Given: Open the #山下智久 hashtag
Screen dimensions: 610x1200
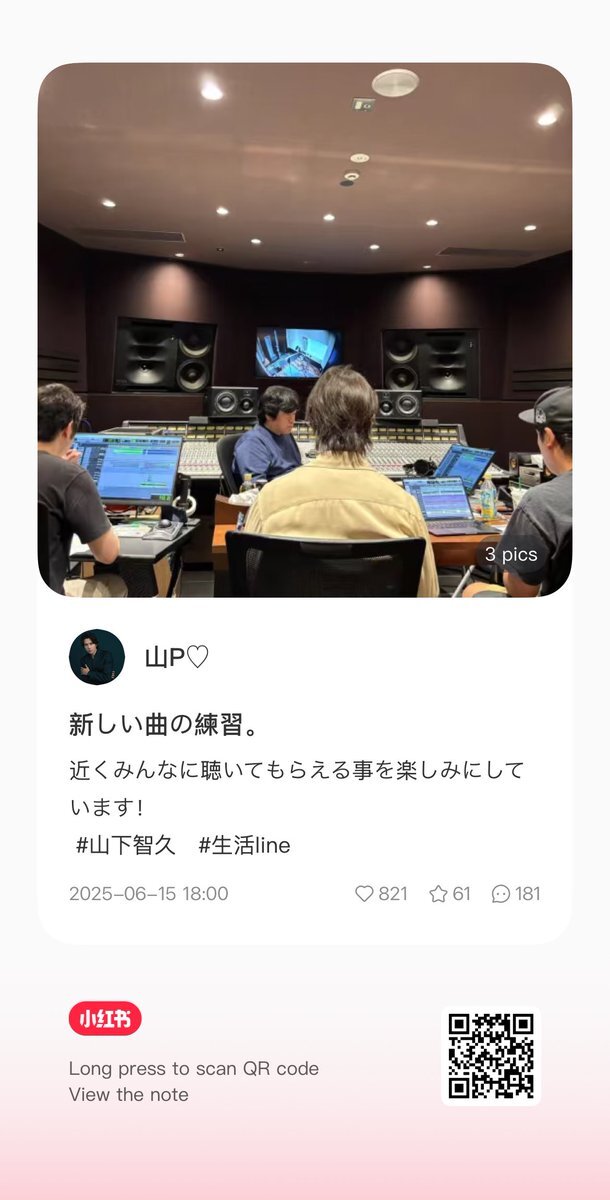Looking at the screenshot, I should [x=126, y=845].
